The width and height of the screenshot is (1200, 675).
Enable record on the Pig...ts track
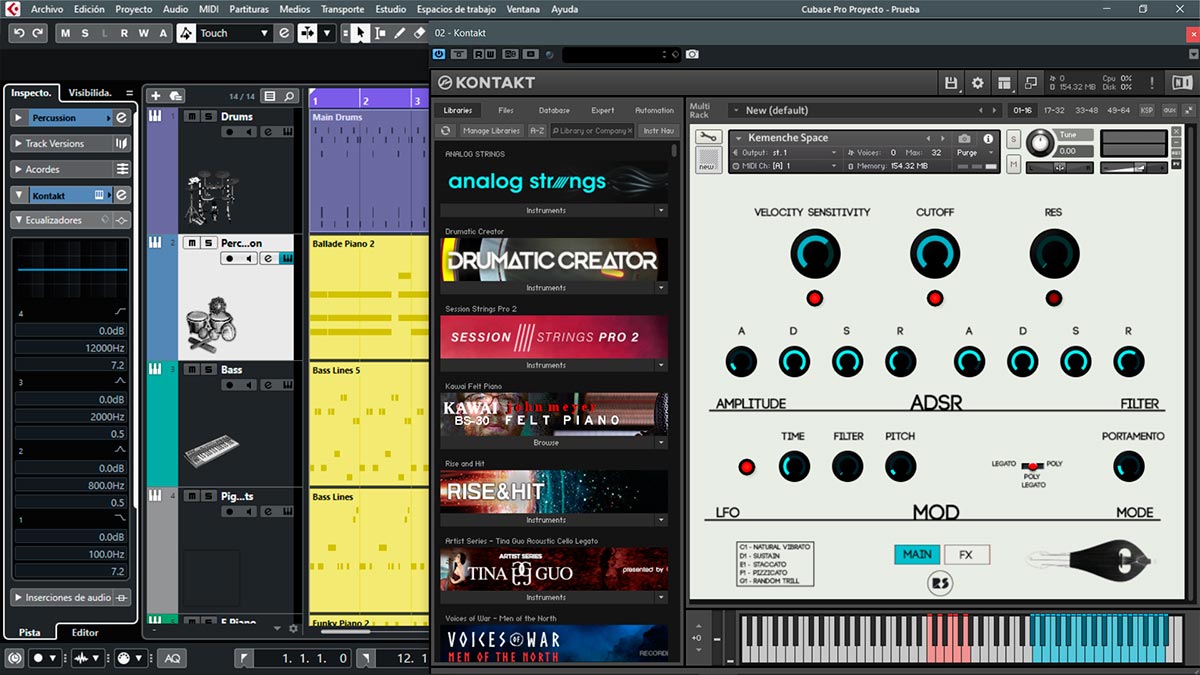(x=230, y=512)
